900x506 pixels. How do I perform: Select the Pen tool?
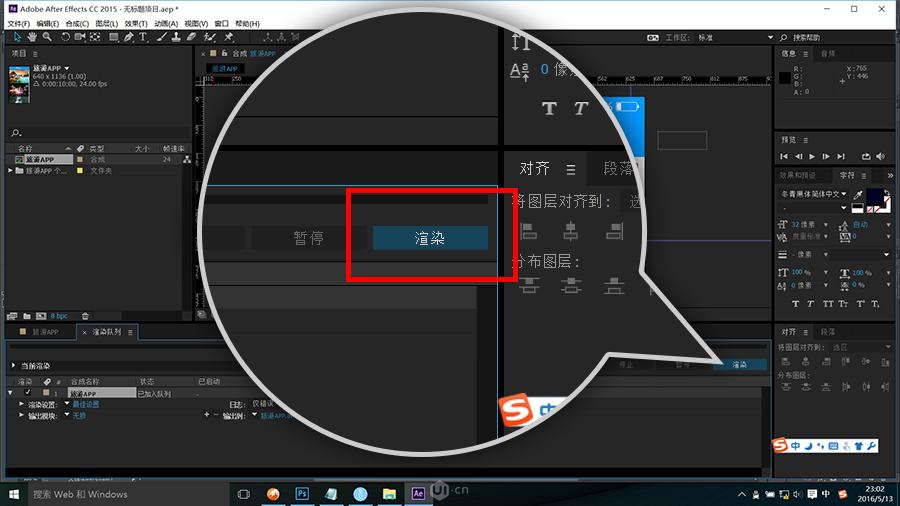coord(129,37)
